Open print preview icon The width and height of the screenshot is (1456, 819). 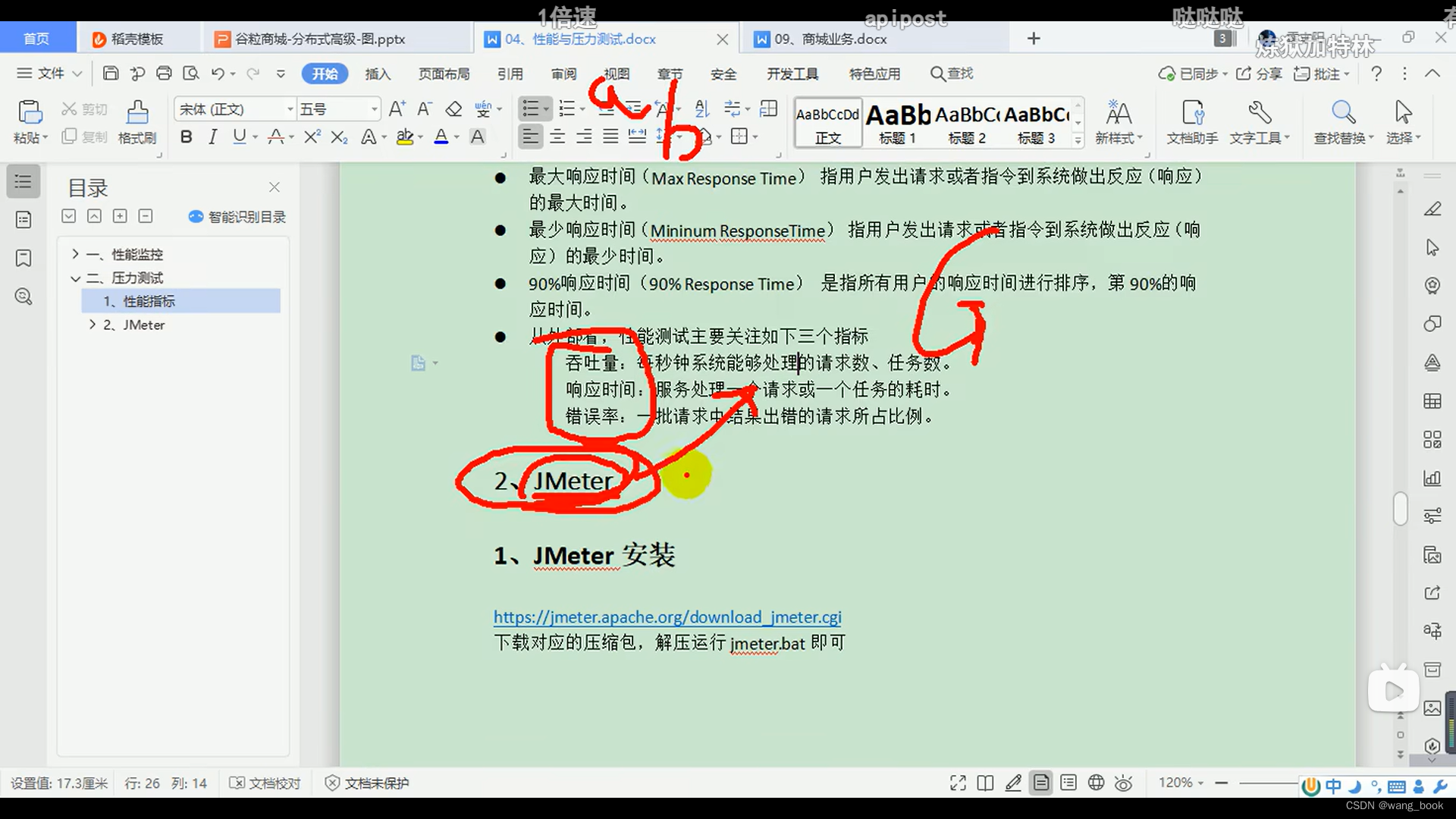[x=191, y=74]
